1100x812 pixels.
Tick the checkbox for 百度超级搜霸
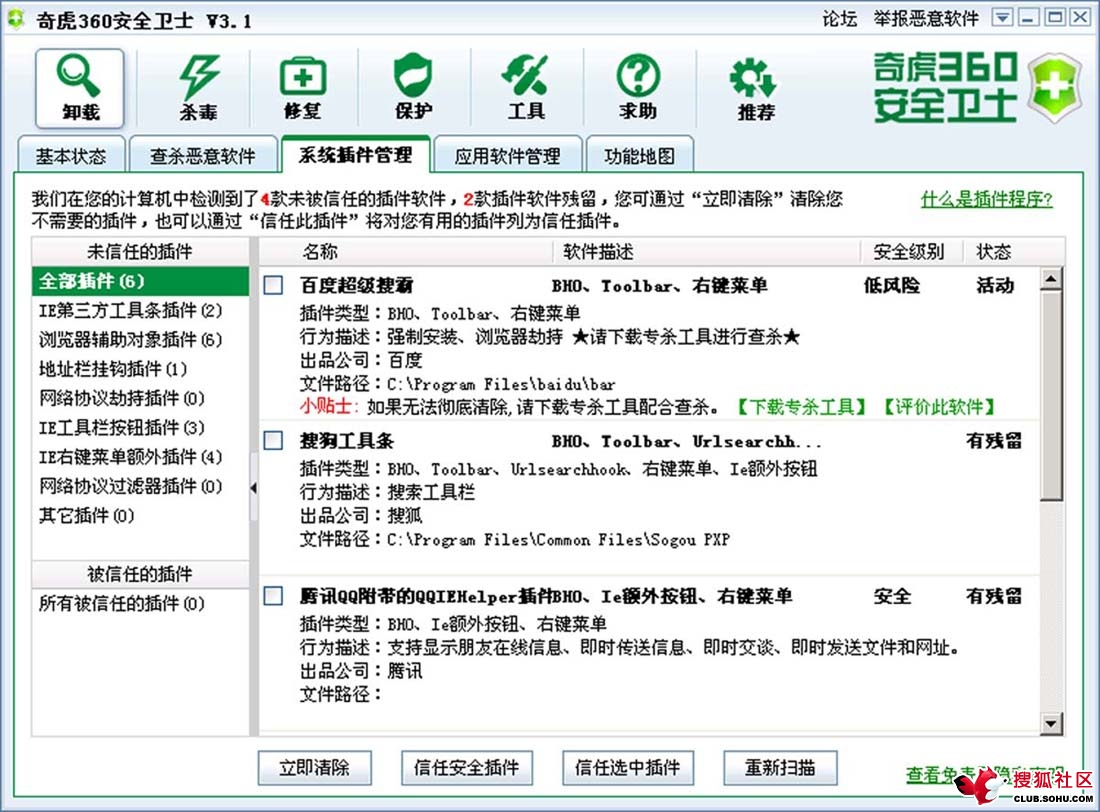(x=274, y=285)
